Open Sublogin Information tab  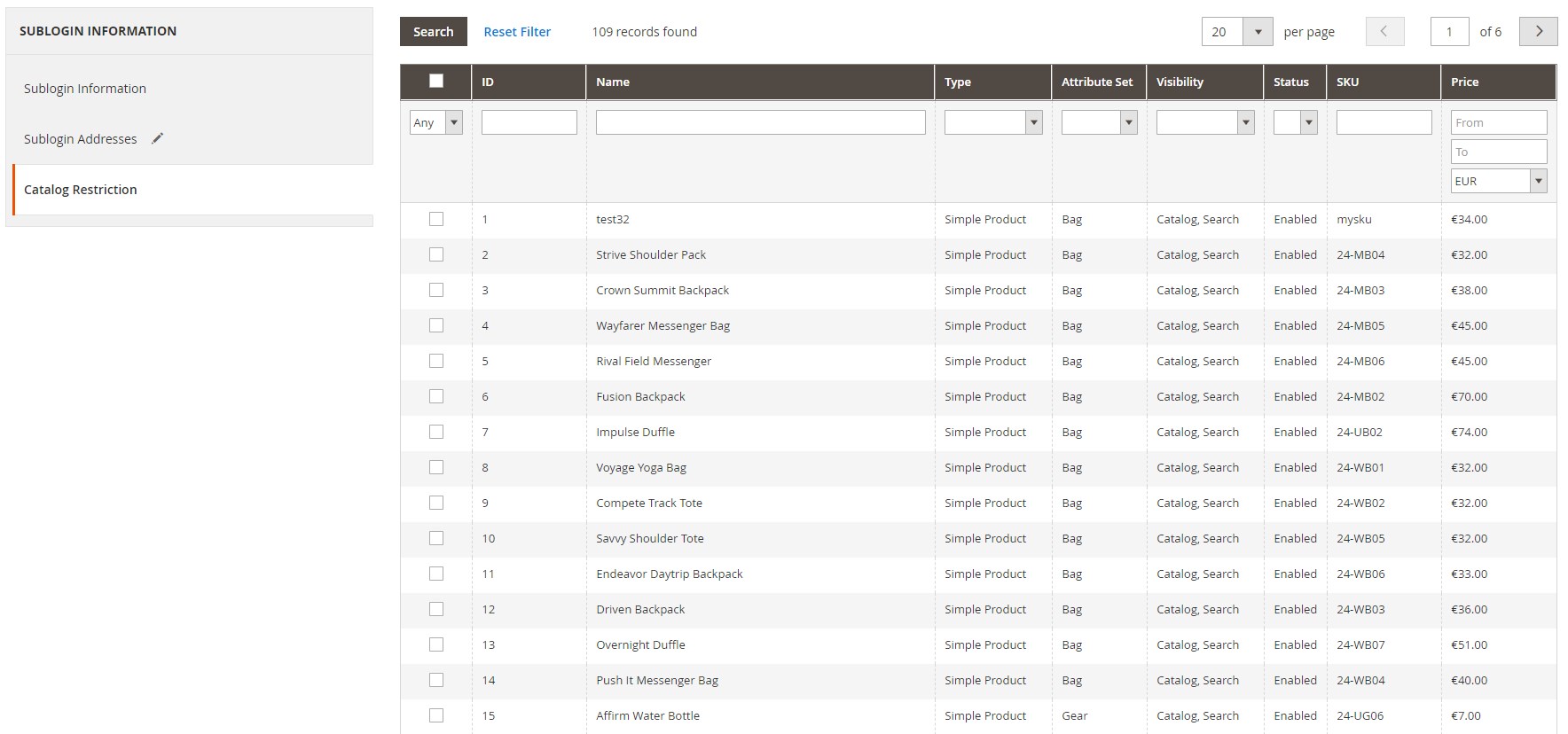[x=85, y=89]
